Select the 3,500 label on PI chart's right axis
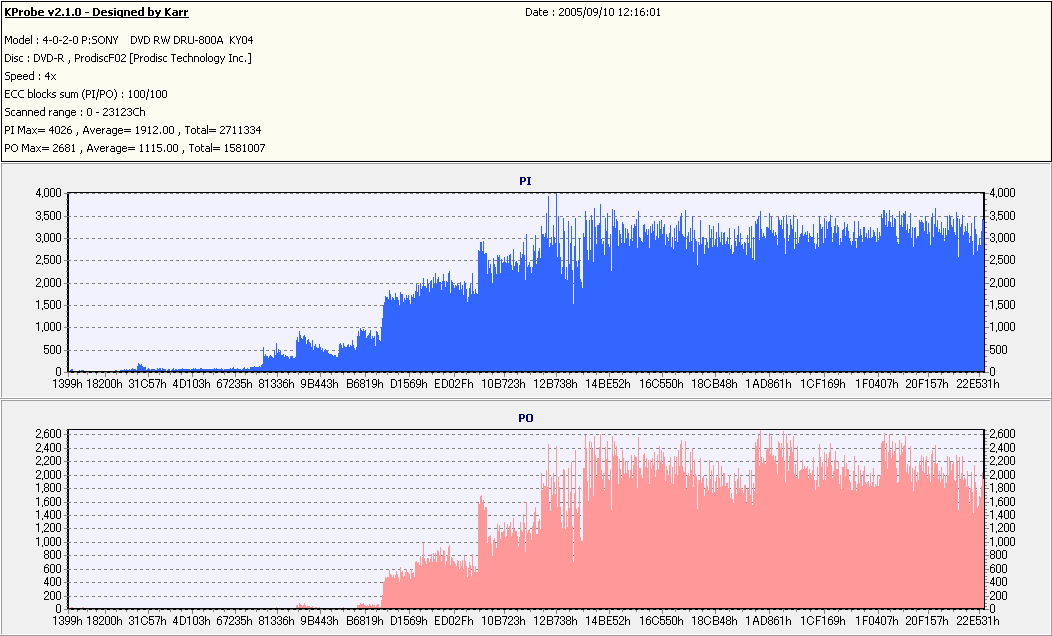This screenshot has width=1052, height=636. pyautogui.click(x=1002, y=216)
